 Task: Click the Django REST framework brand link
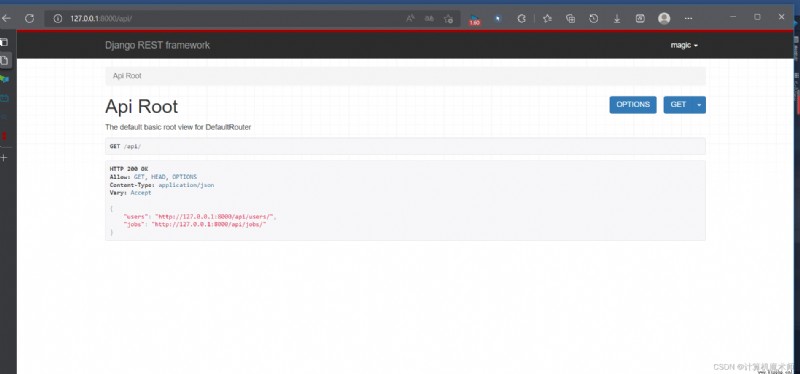tap(157, 45)
